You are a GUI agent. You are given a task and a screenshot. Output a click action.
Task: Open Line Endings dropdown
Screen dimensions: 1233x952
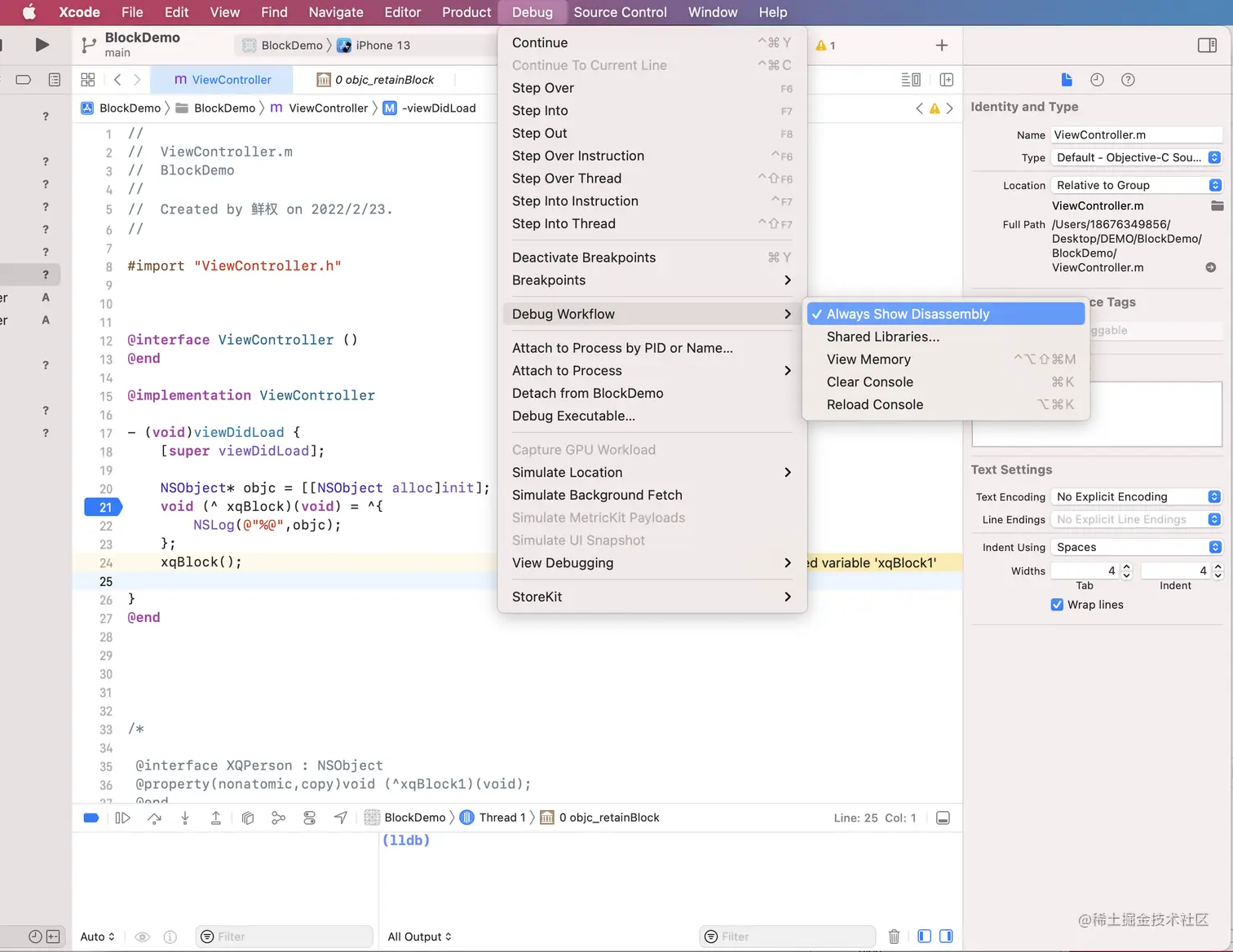click(1136, 519)
